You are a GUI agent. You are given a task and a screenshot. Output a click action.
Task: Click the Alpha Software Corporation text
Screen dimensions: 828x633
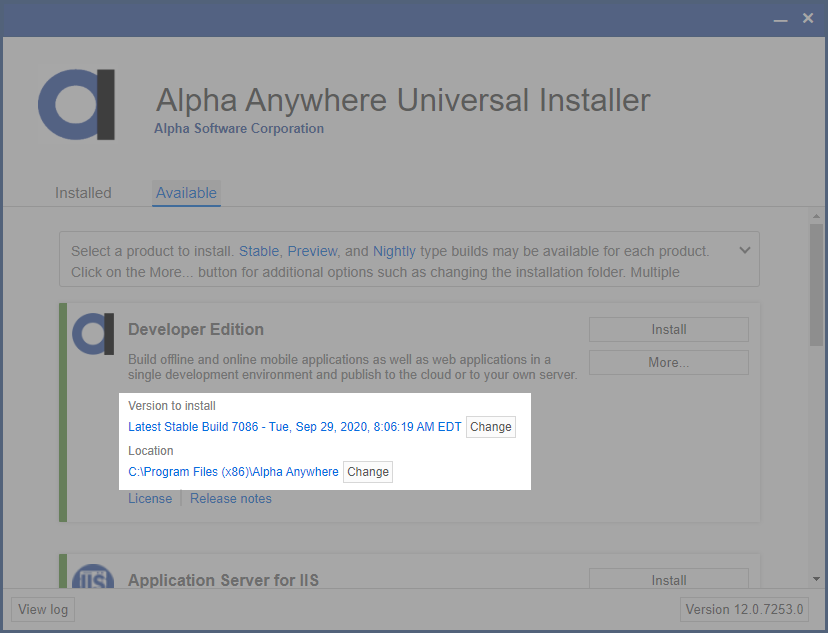pyautogui.click(x=239, y=128)
